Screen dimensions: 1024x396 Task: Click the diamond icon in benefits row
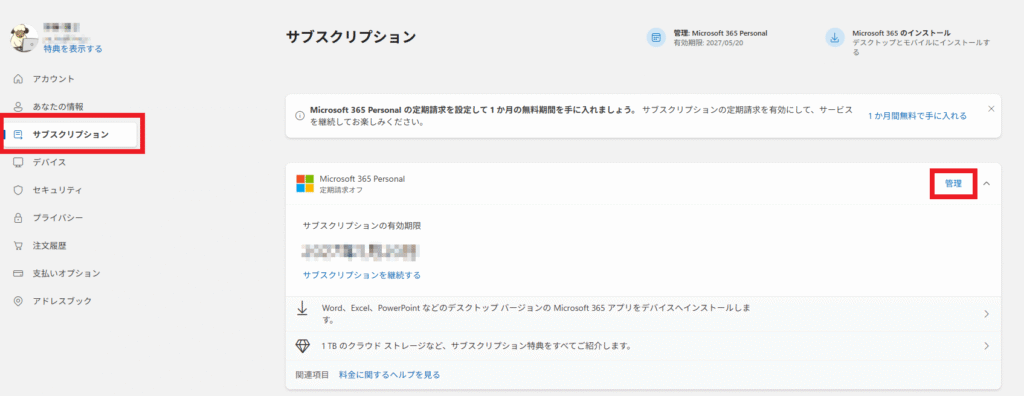302,345
